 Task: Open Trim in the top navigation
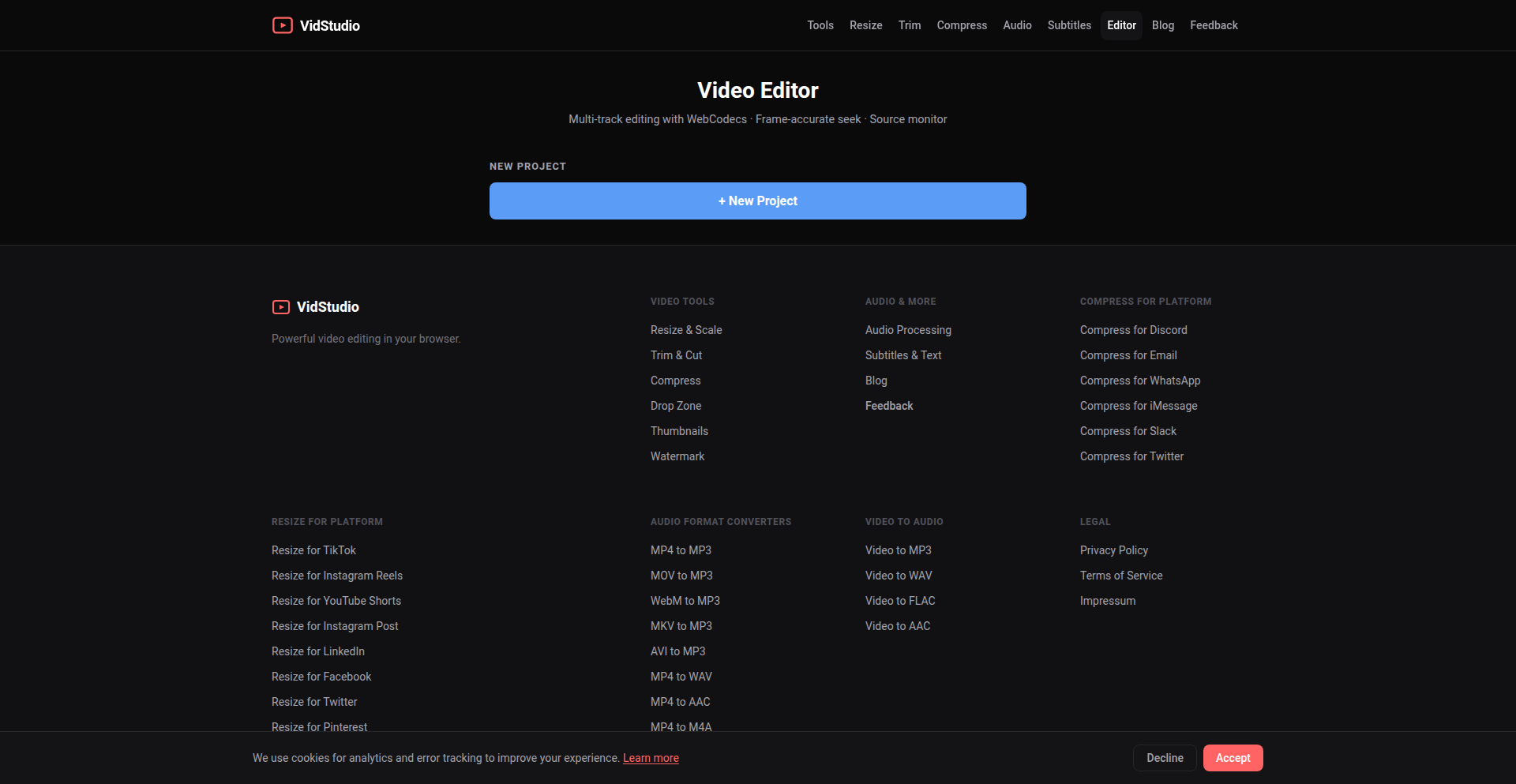910,25
